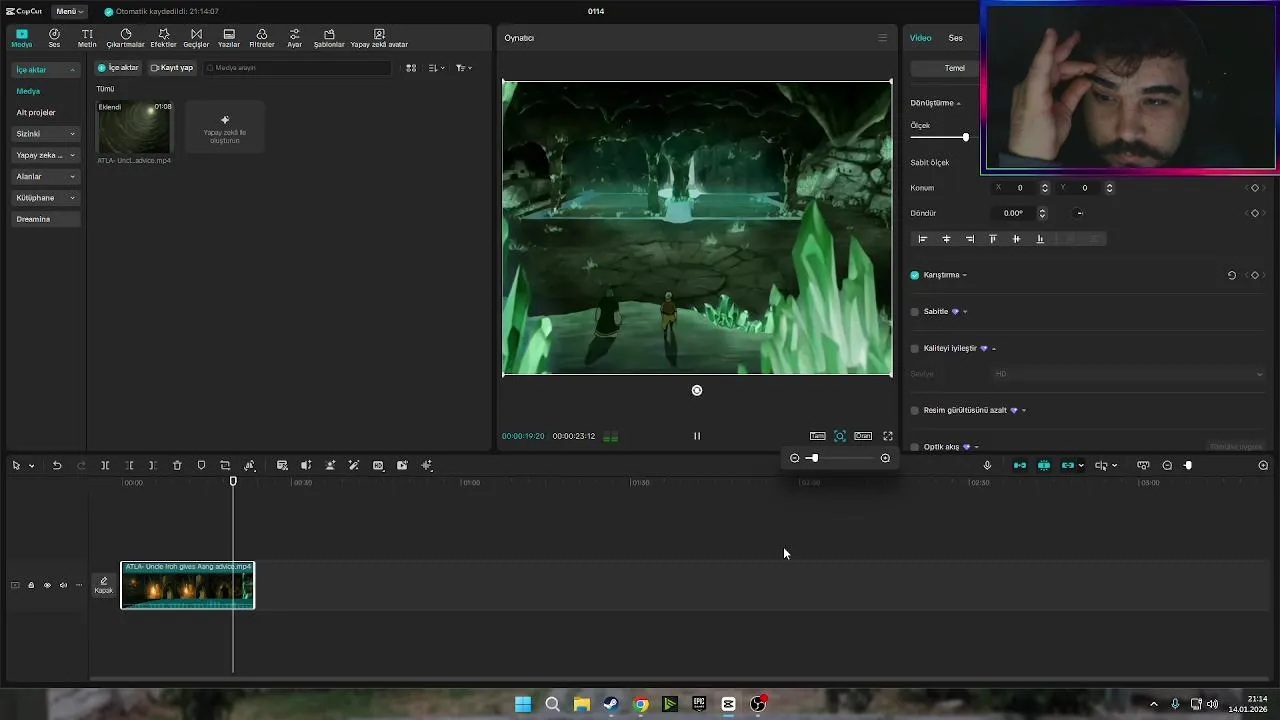
Task: Toggle the track lock icon
Action: [x=31, y=585]
